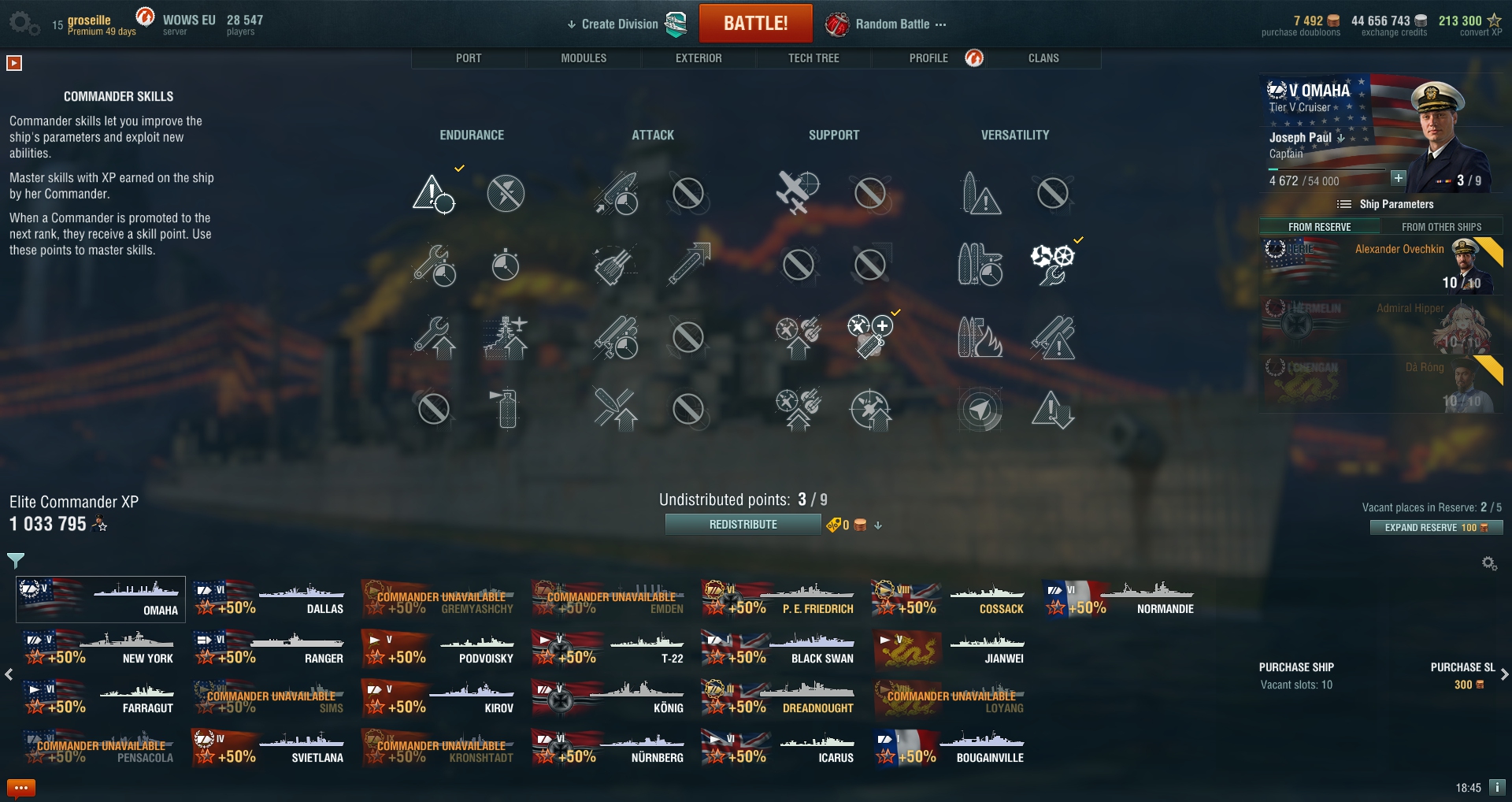This screenshot has height=802, width=1512.
Task: Select the fire-and-ship skill in the Versatility column
Action: click(x=980, y=337)
